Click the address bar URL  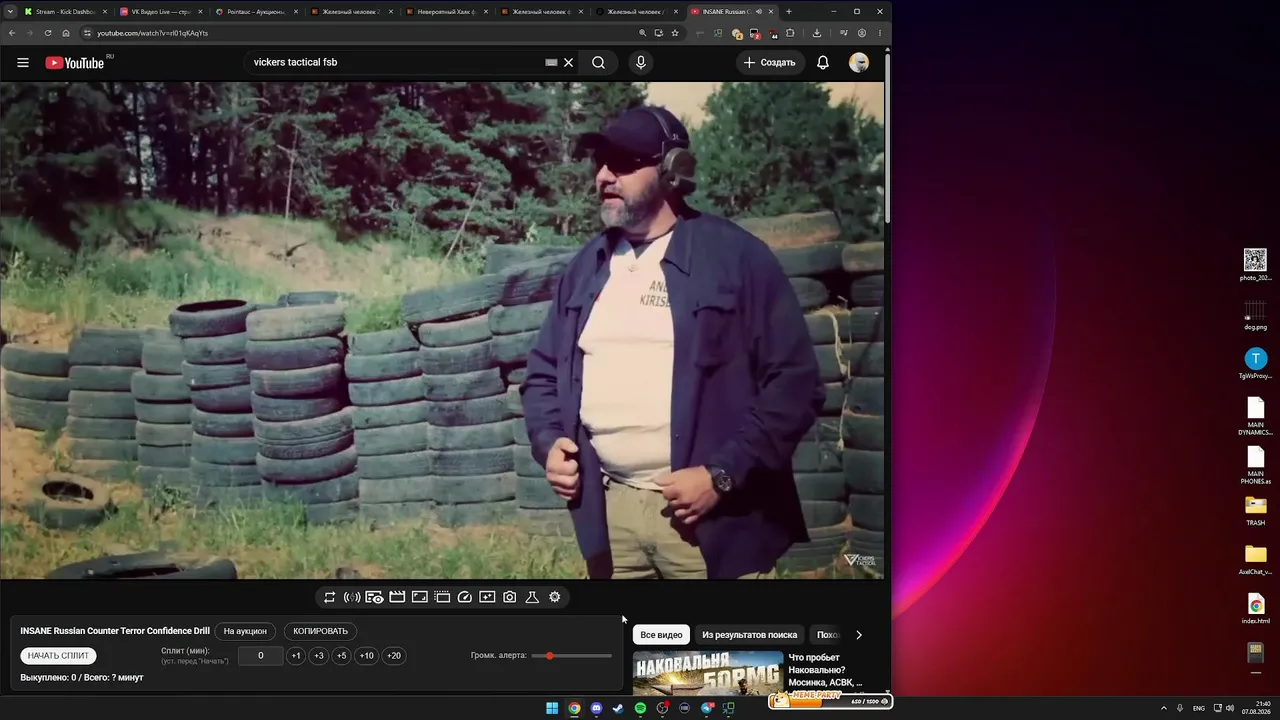[153, 33]
